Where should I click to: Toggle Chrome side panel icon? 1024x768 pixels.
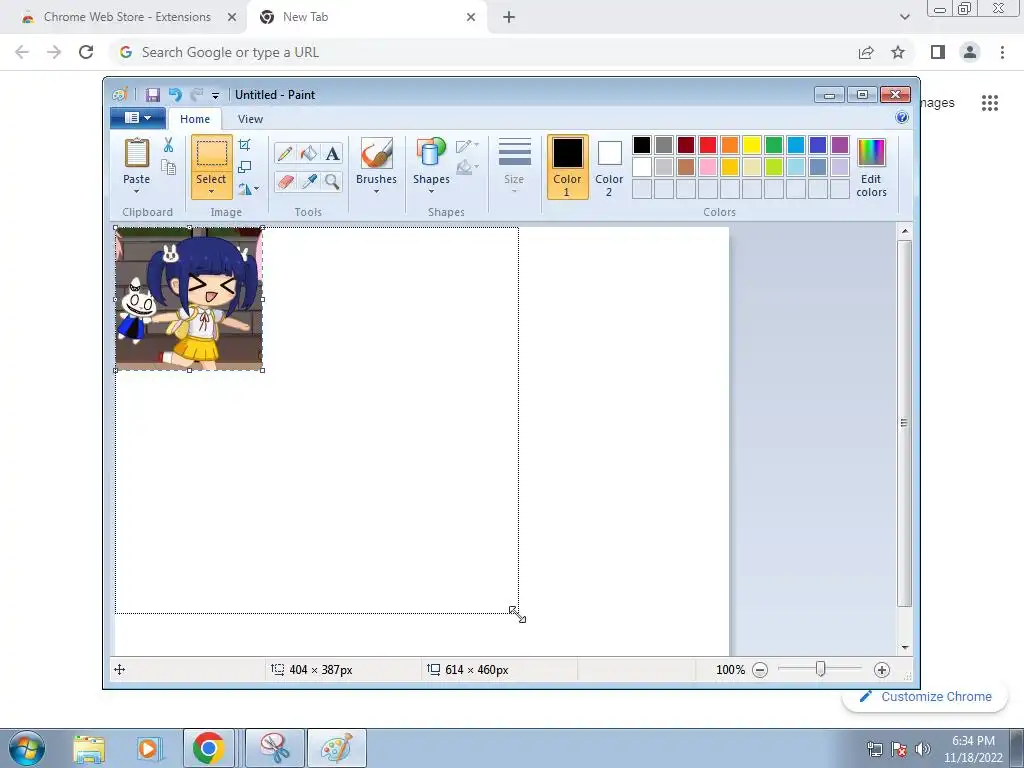pyautogui.click(x=938, y=52)
